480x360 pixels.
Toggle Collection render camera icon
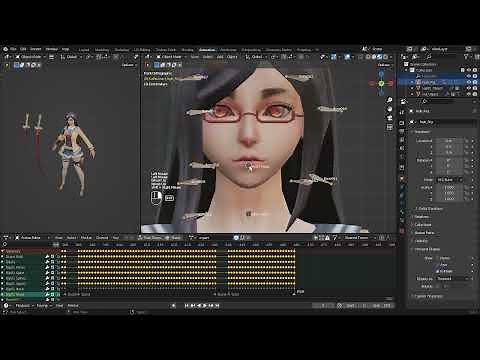pyautogui.click(x=475, y=70)
